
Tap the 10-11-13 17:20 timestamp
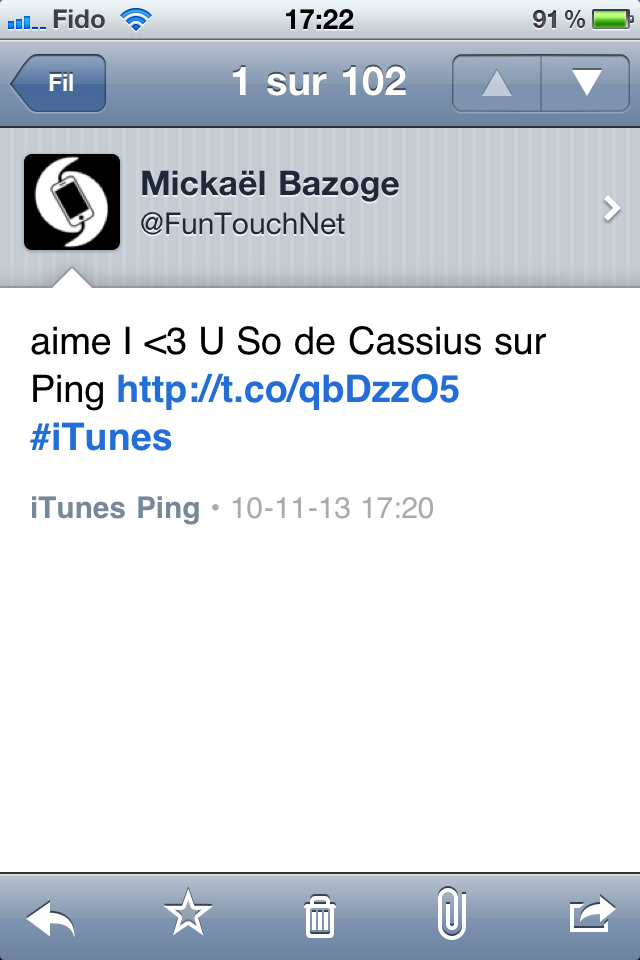pyautogui.click(x=333, y=508)
